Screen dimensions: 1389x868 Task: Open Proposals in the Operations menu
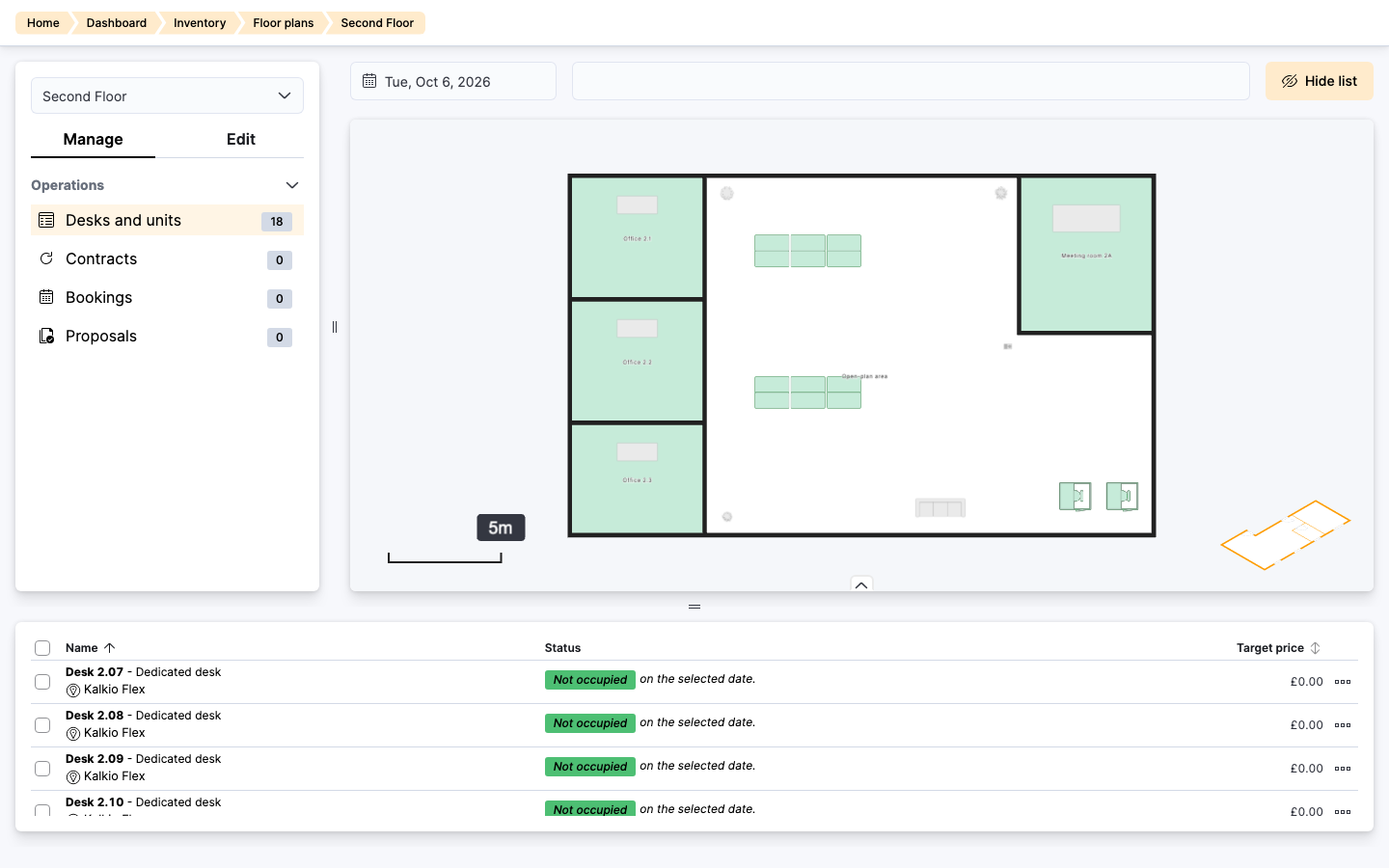coord(167,336)
